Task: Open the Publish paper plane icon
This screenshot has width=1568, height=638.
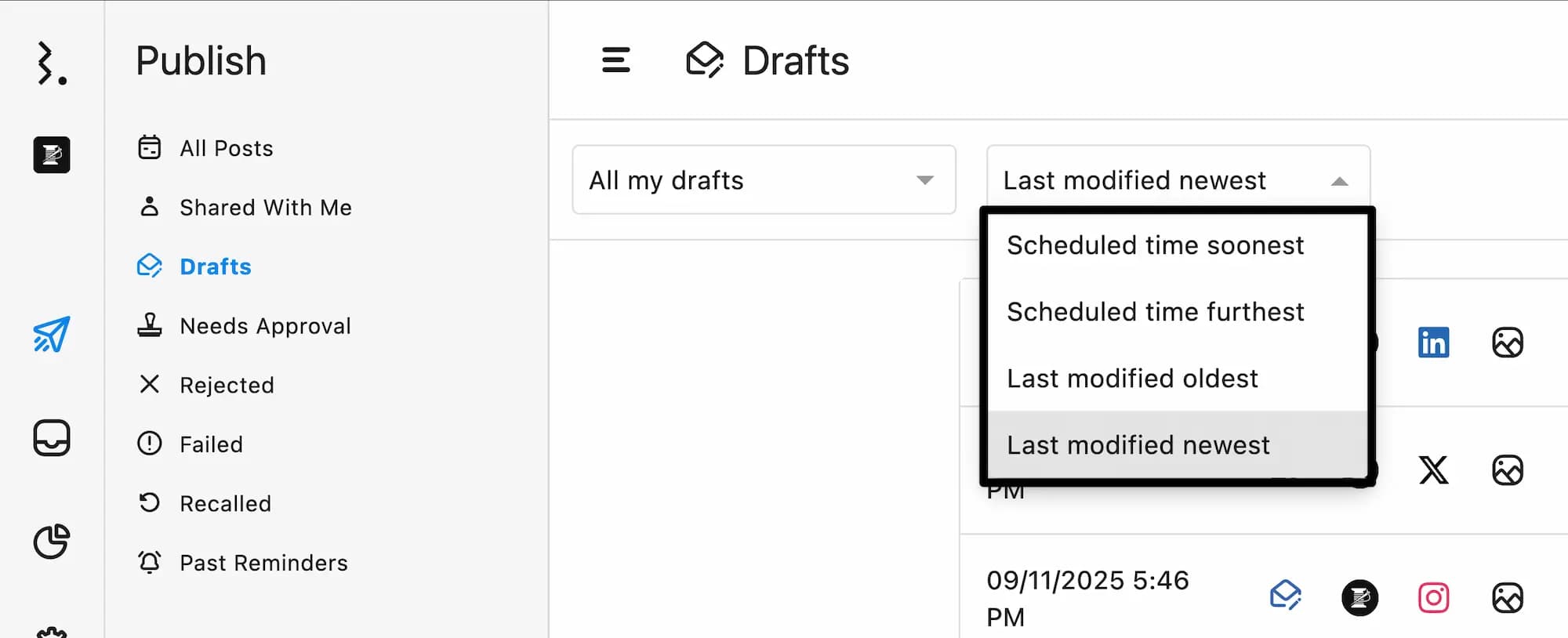Action: (x=52, y=335)
